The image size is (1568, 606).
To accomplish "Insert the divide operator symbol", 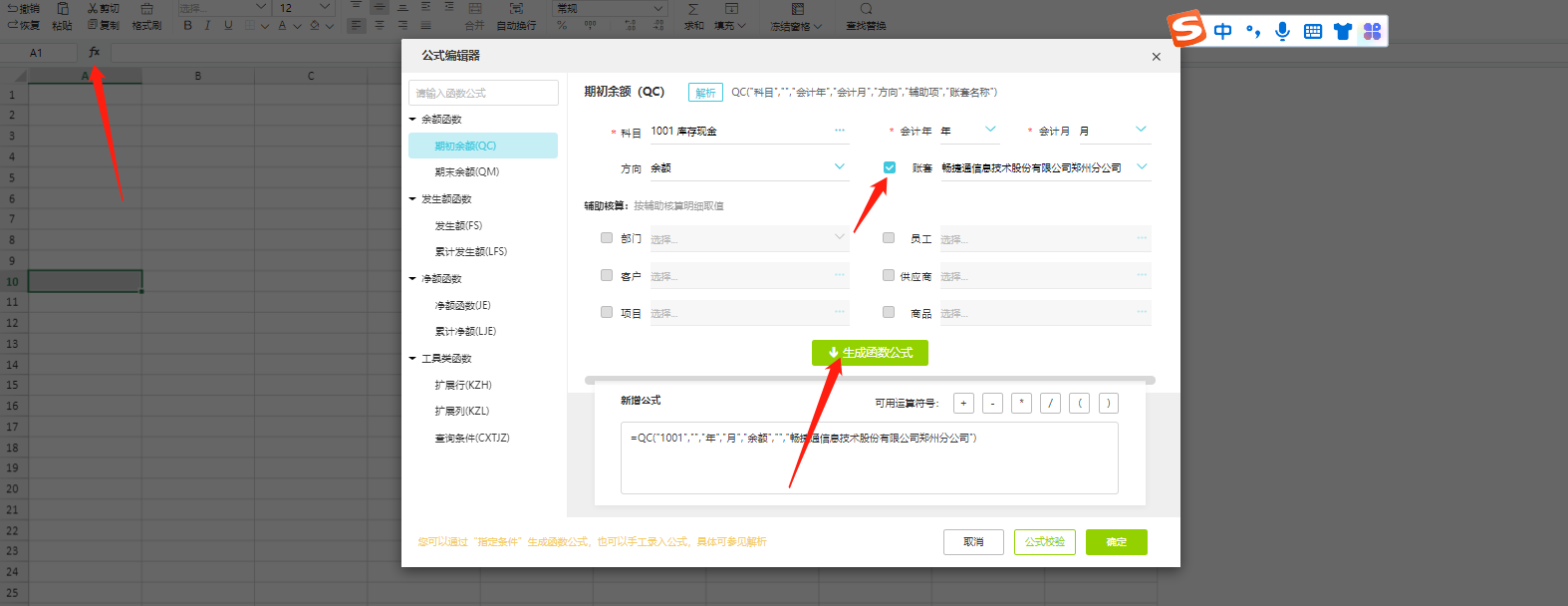I will 1050,403.
